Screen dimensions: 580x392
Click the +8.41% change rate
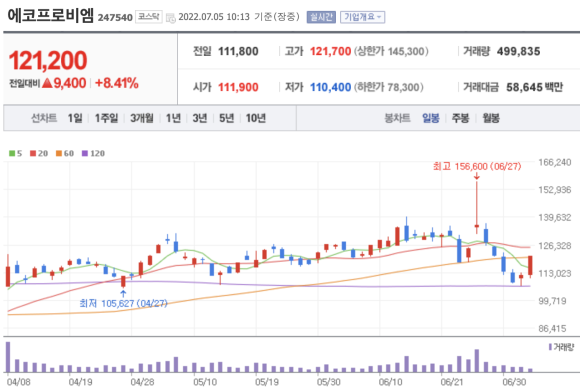(x=117, y=83)
